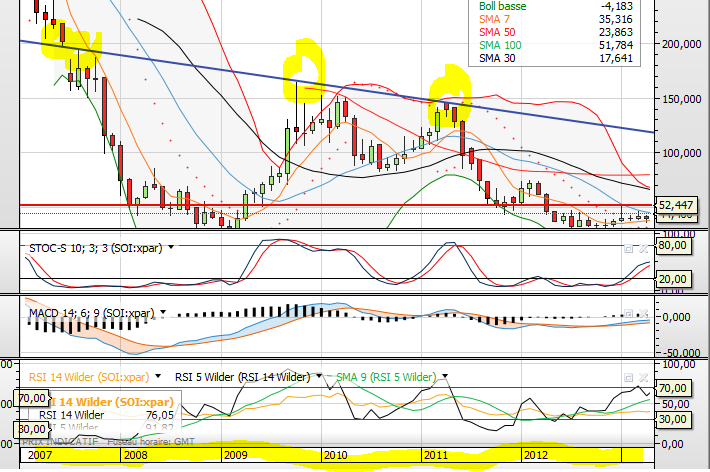
Task: Click the 70,00 RSI level marker on right axis
Action: coord(673,388)
